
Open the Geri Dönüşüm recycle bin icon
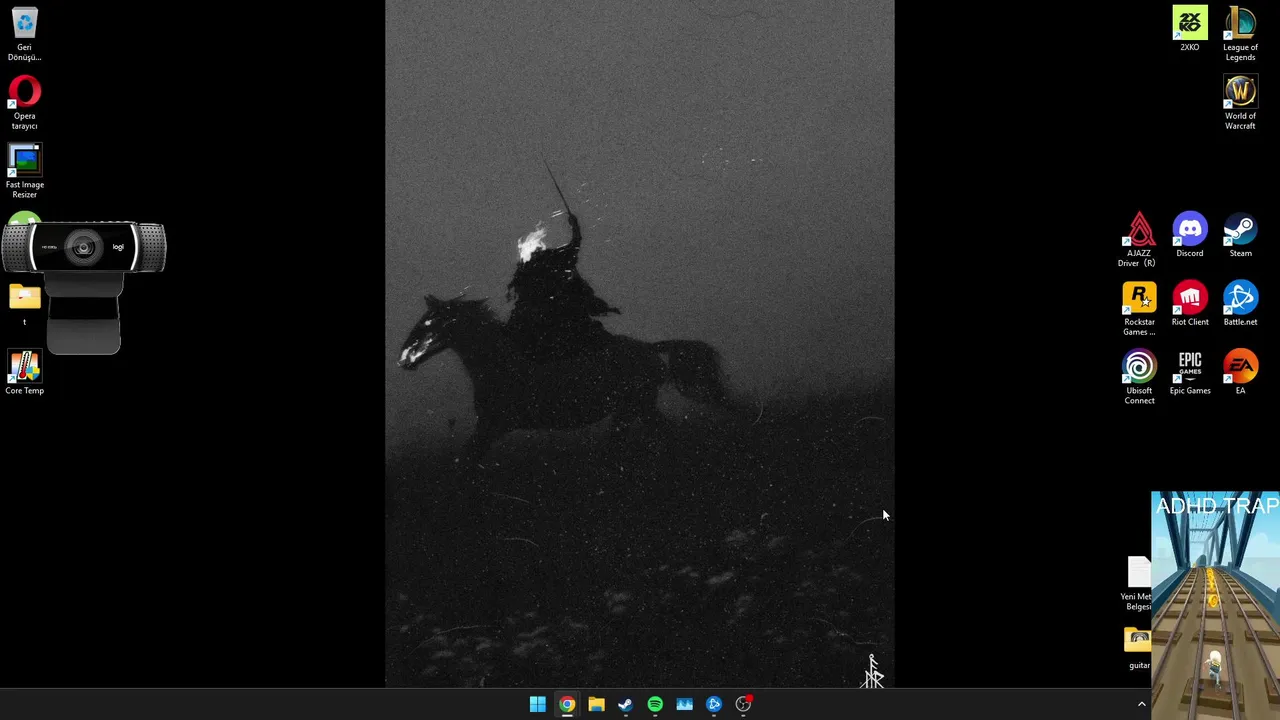(24, 34)
